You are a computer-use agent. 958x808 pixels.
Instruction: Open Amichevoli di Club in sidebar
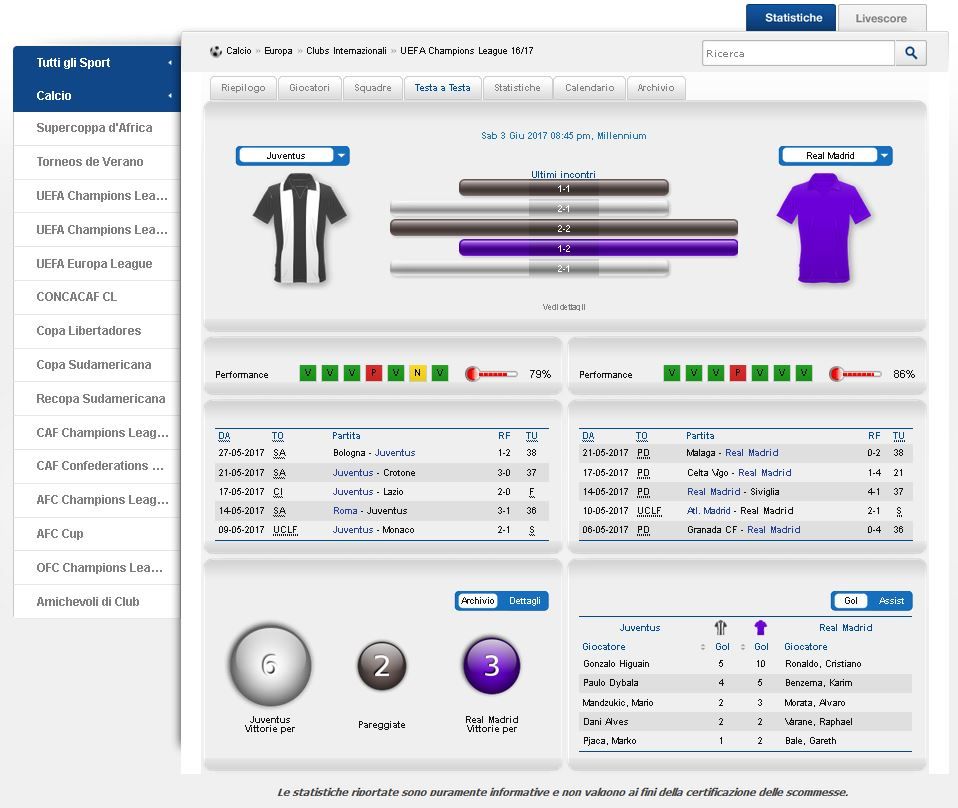tap(97, 601)
